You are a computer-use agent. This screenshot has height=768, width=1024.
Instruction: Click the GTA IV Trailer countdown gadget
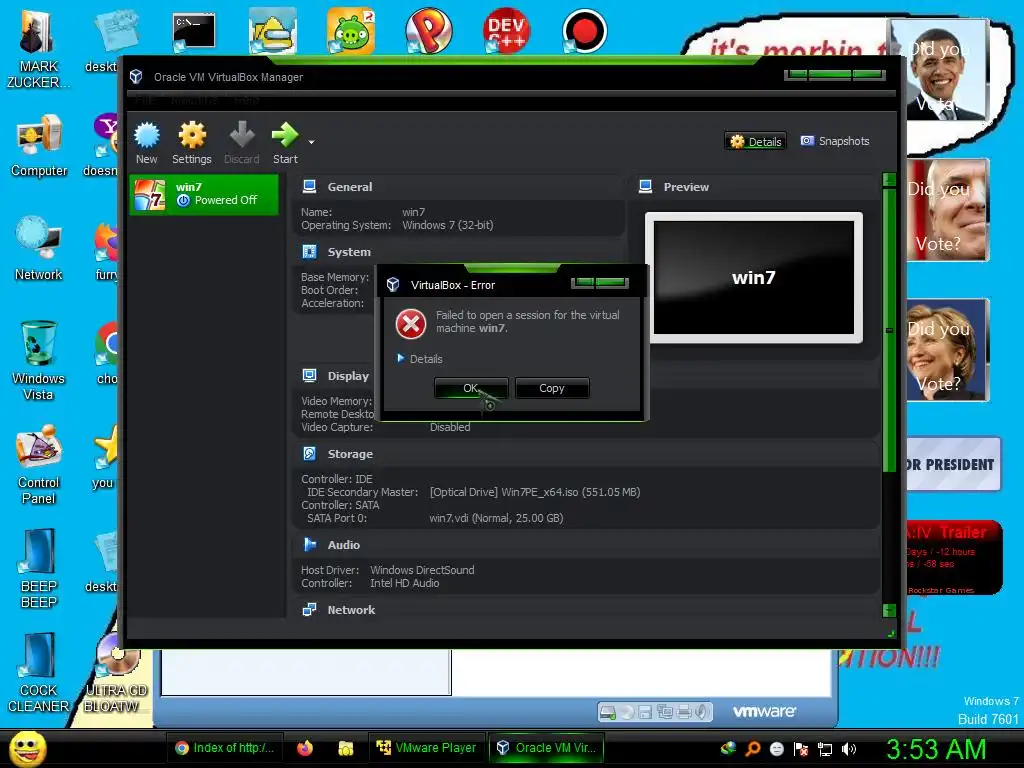[x=953, y=557]
